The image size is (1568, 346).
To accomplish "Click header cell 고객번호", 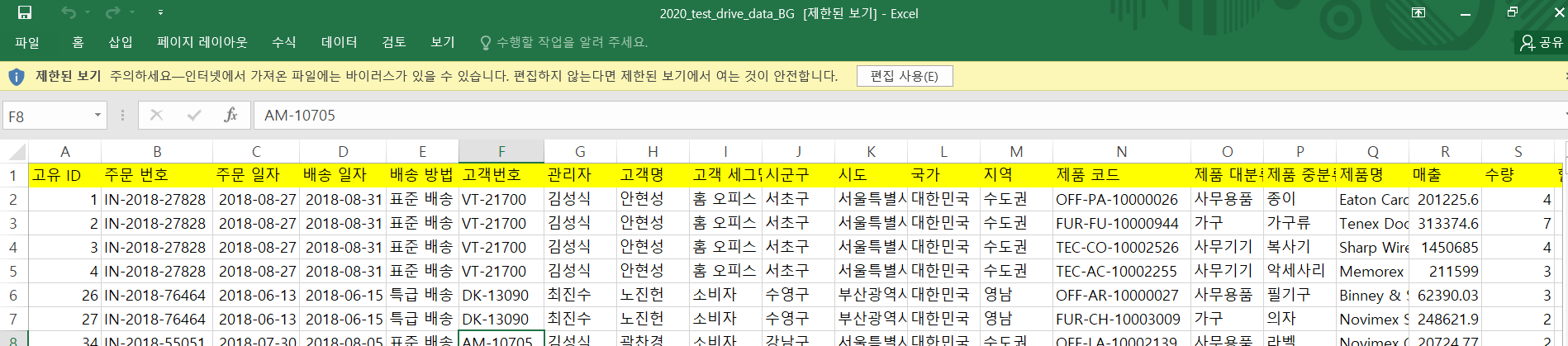I will point(501,175).
